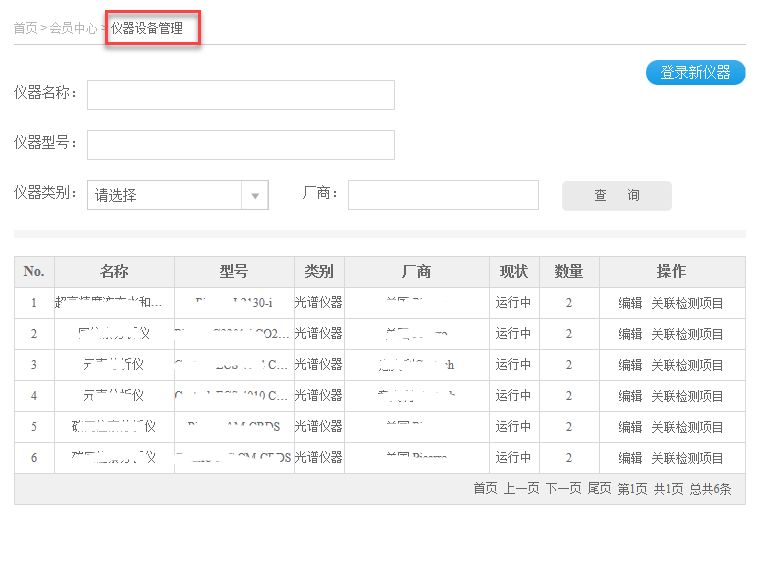Click the 名称 column header
The height and width of the screenshot is (576, 766).
(x=114, y=272)
